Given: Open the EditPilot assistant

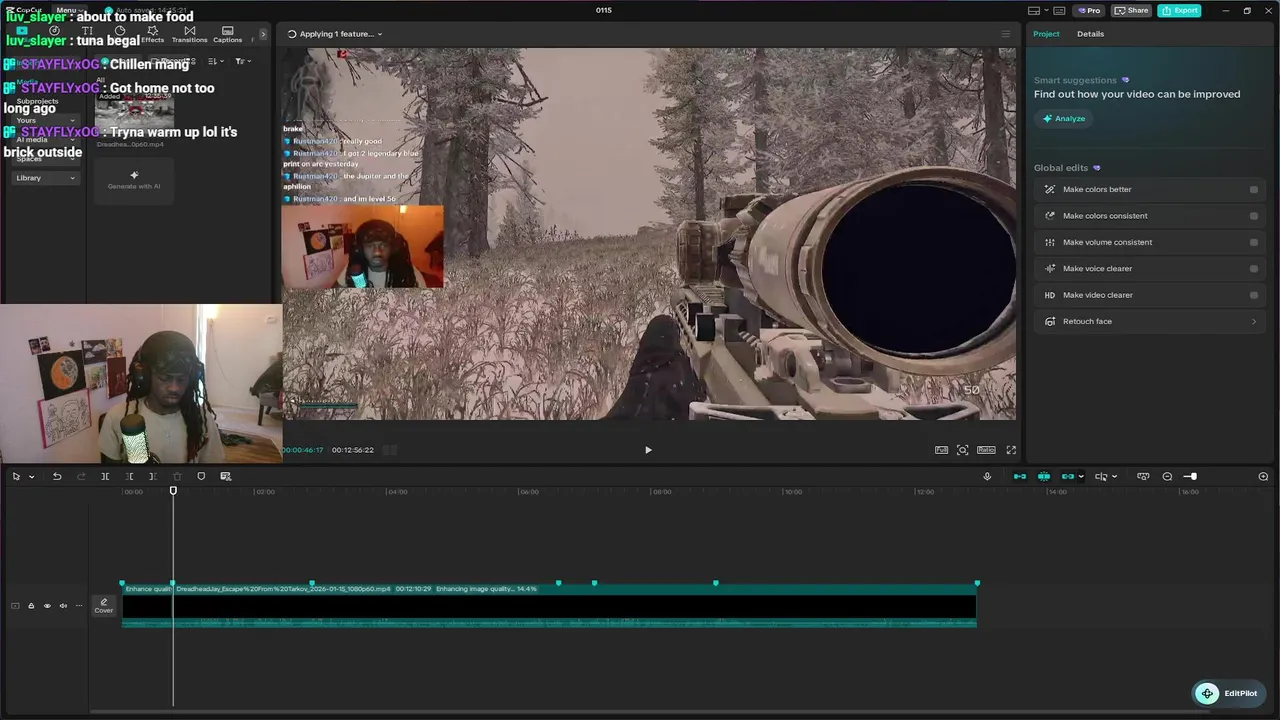Looking at the screenshot, I should [1229, 693].
